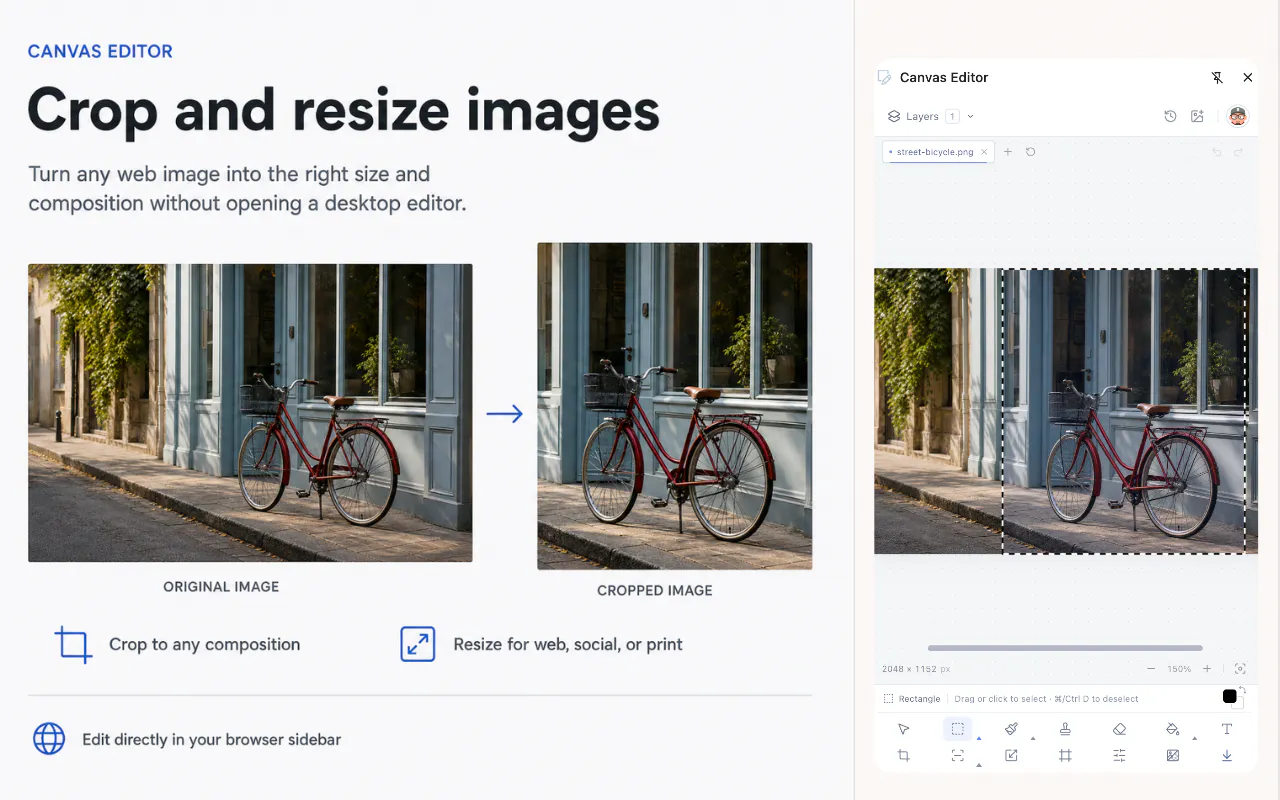Image resolution: width=1280 pixels, height=800 pixels.
Task: Click the scan/capture frame tool icon
Action: tap(957, 756)
